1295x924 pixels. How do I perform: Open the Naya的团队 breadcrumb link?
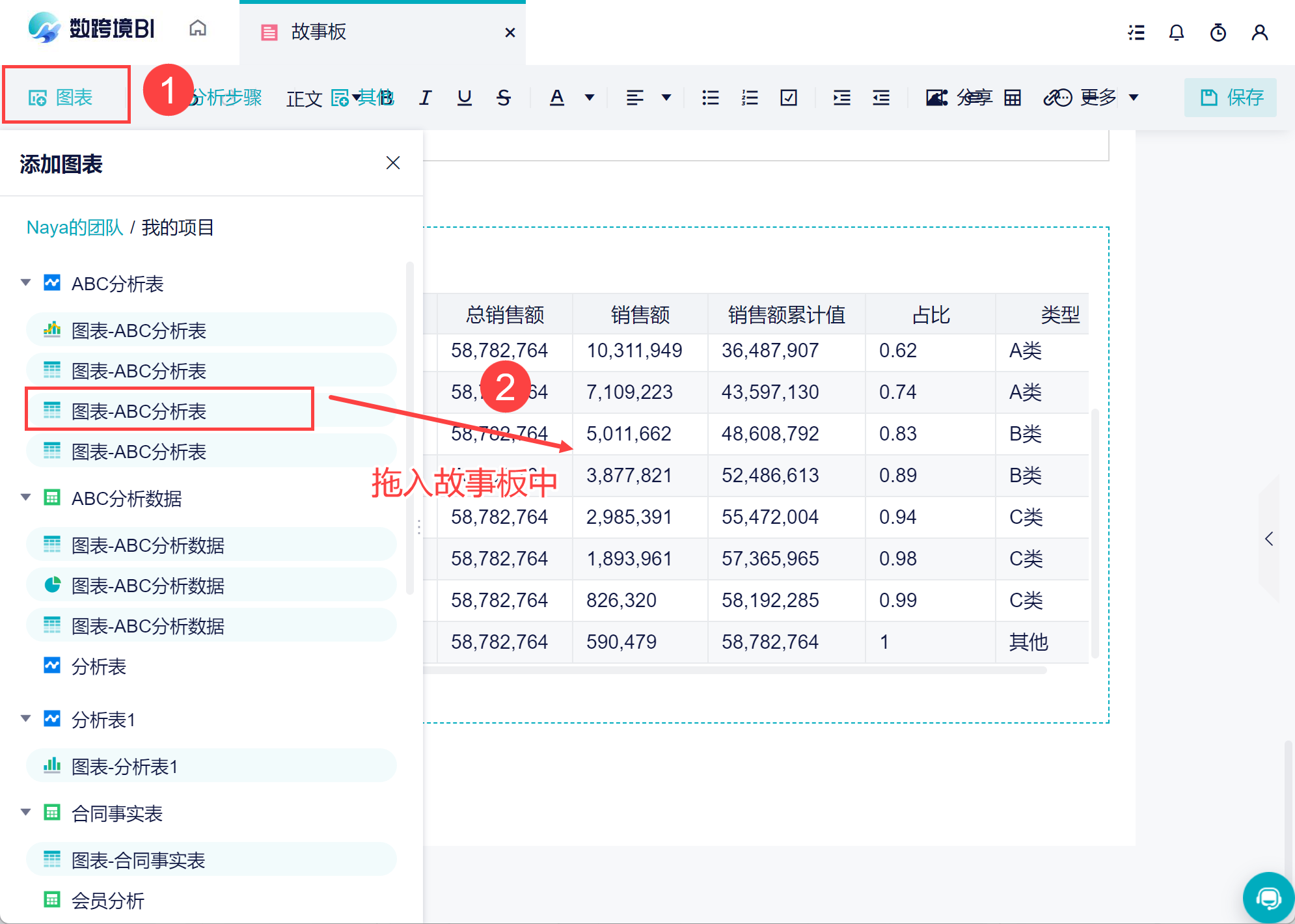tap(74, 228)
